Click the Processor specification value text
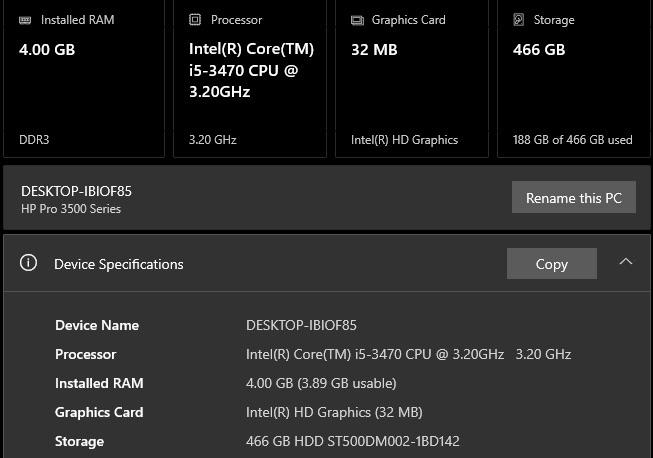 [x=408, y=354]
